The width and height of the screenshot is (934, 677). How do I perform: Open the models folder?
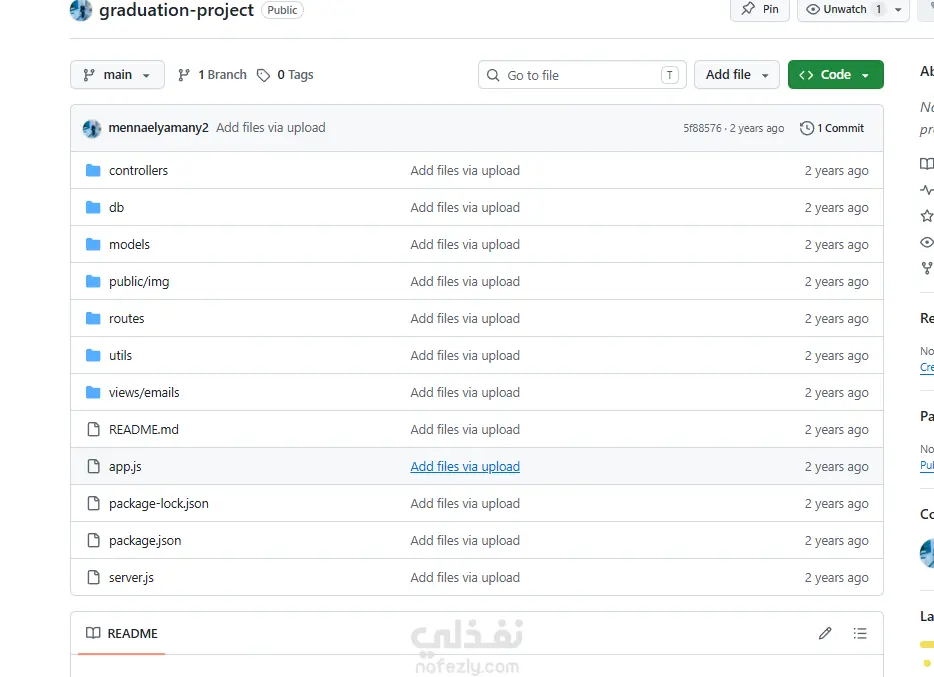coord(129,244)
